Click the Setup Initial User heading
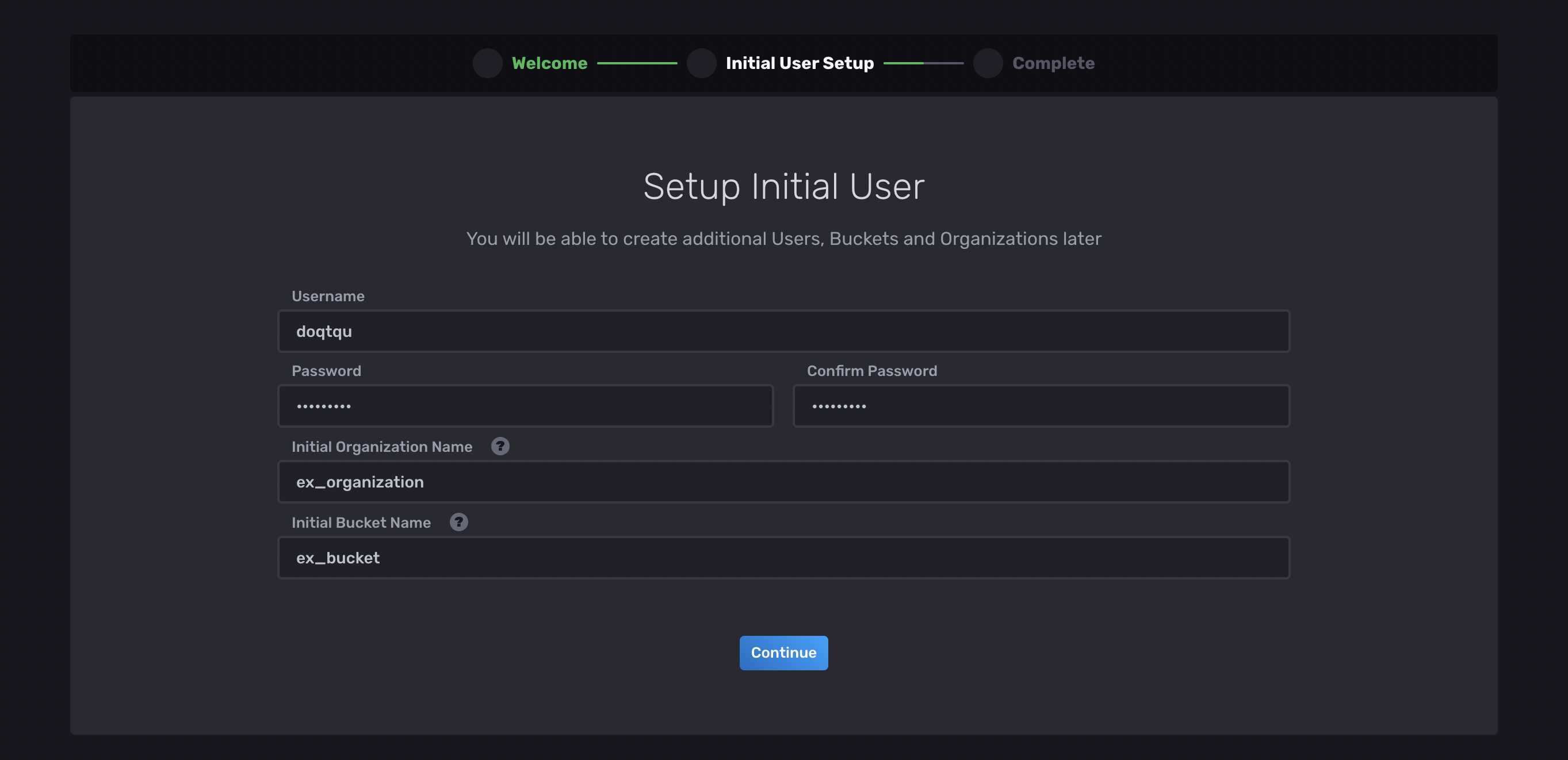 click(783, 186)
